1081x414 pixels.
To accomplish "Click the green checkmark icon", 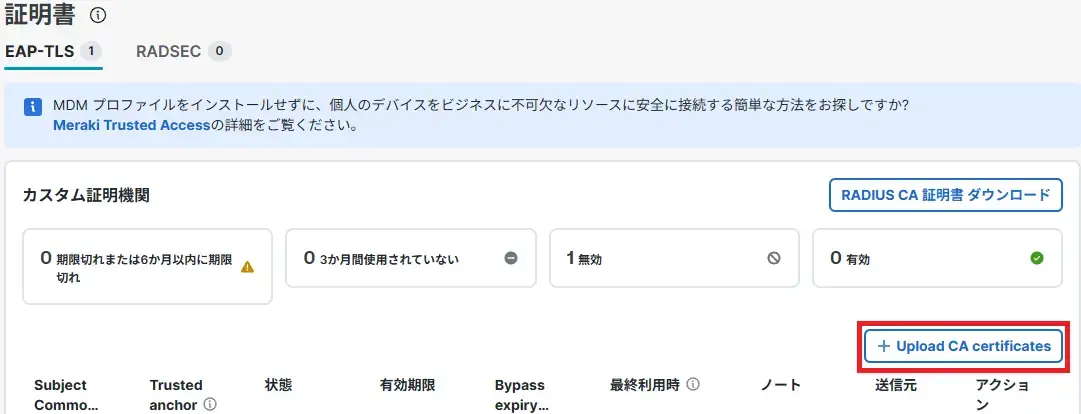I will 1037,258.
